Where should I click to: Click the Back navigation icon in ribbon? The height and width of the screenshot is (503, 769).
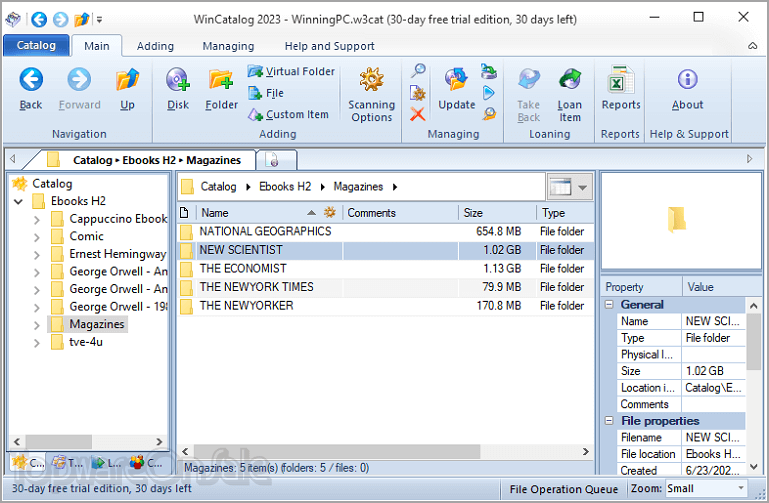pyautogui.click(x=31, y=80)
